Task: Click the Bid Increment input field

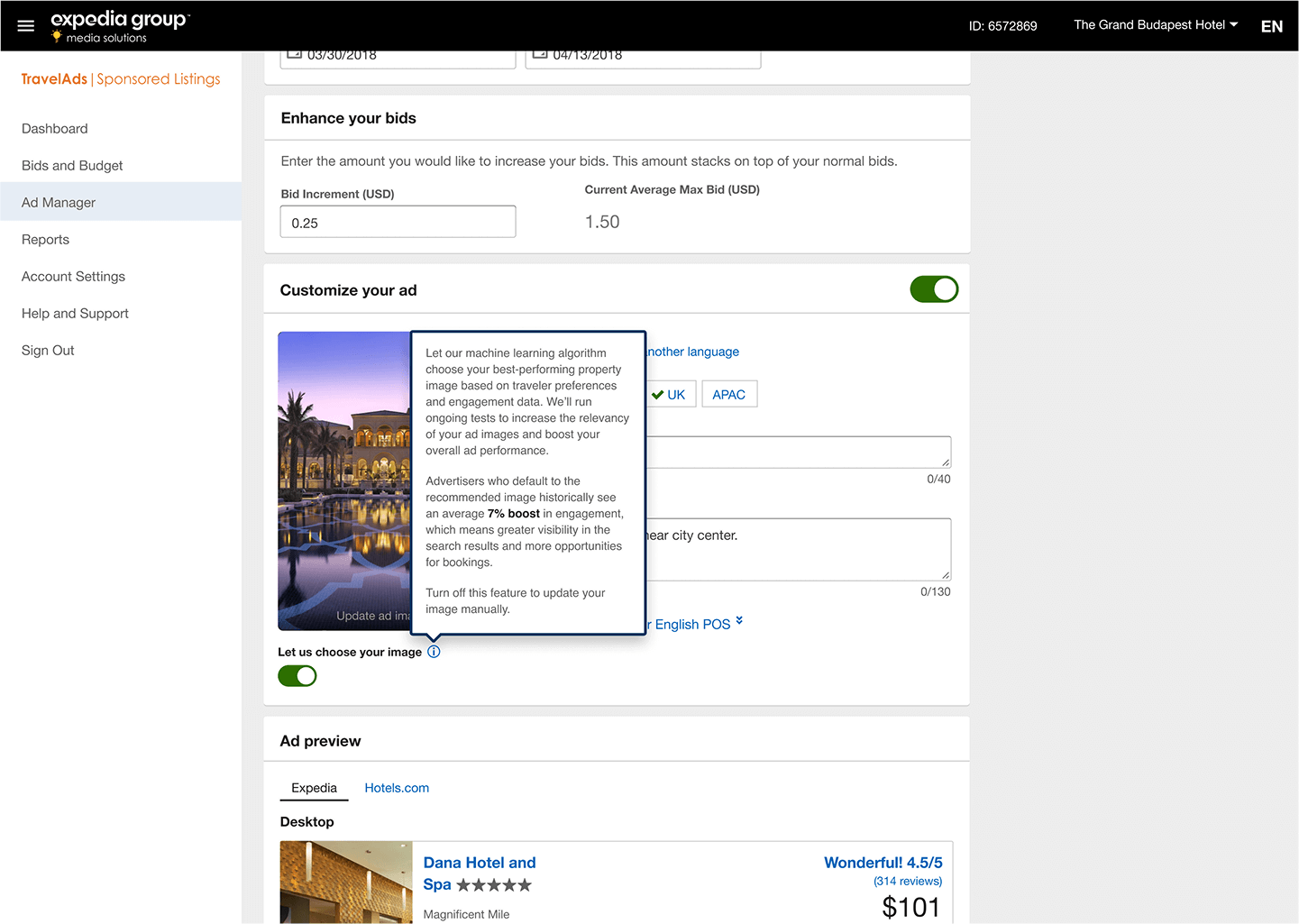Action: [398, 223]
